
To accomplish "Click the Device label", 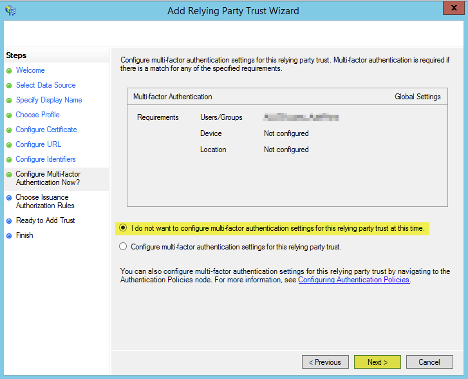I will pos(211,133).
